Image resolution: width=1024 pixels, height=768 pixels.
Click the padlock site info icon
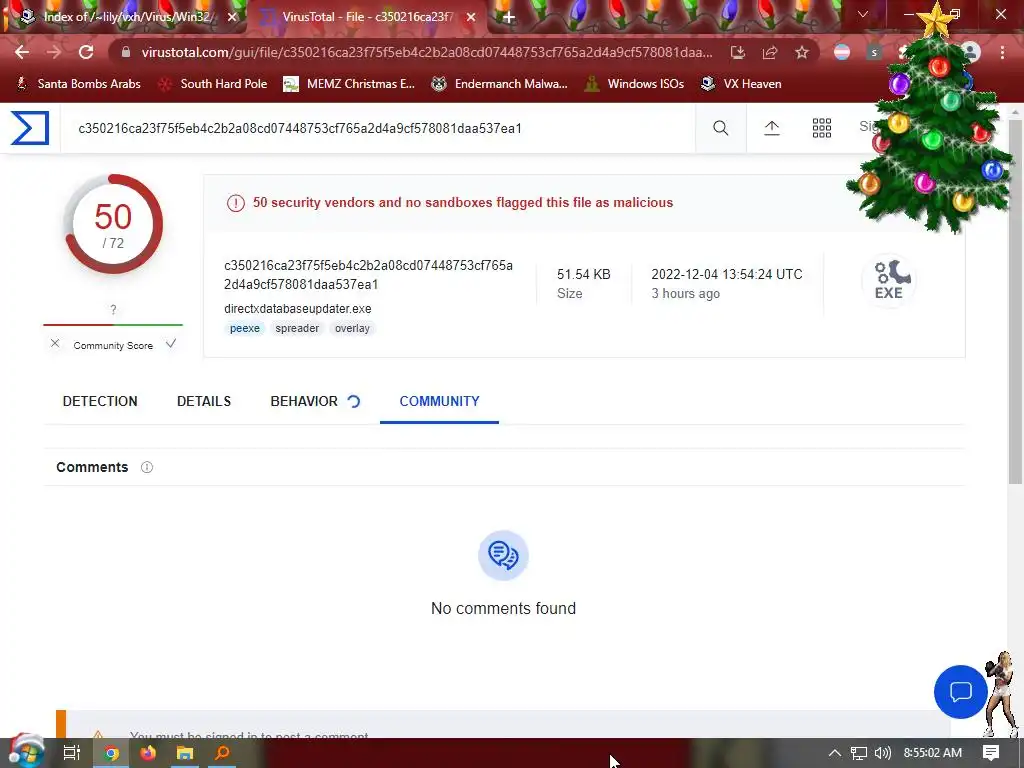click(x=126, y=52)
